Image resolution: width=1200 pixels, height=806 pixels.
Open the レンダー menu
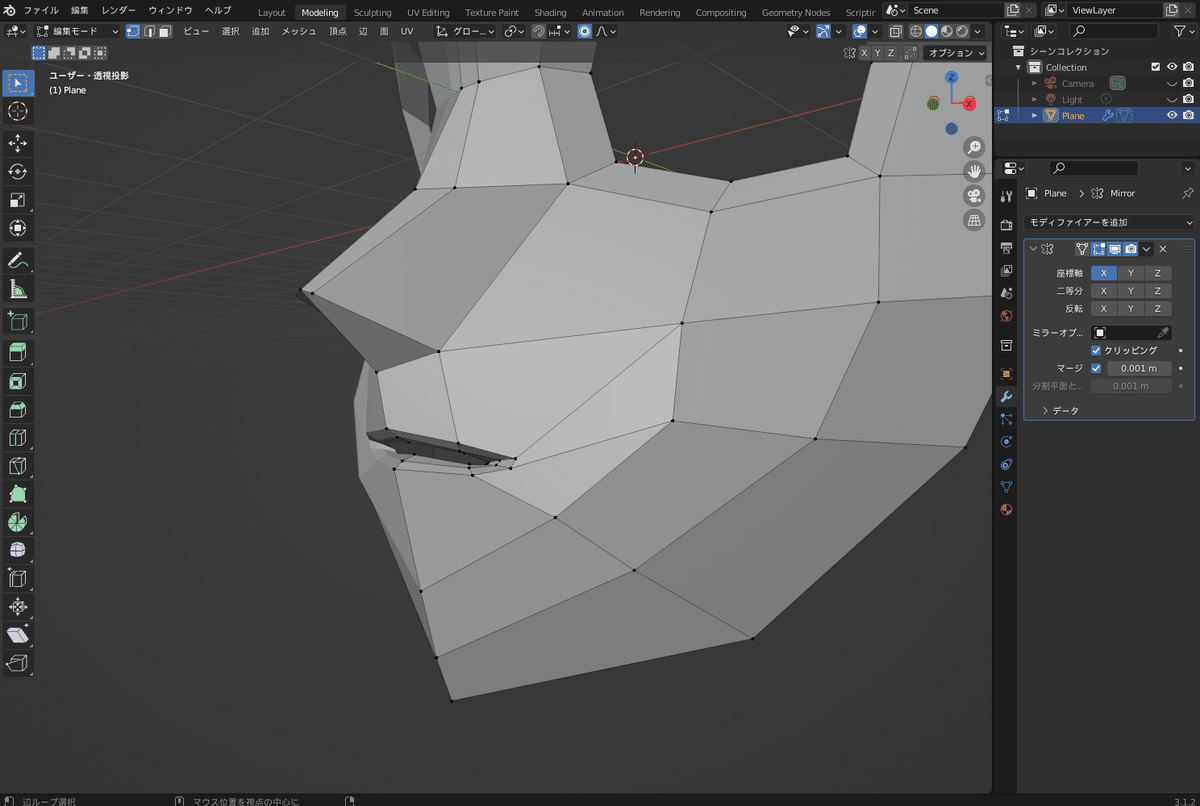tap(119, 10)
